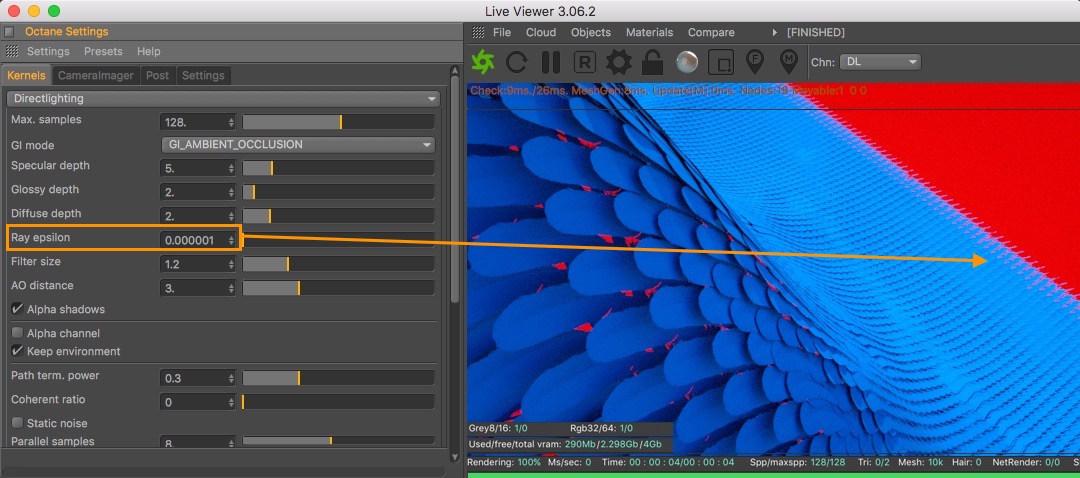Screen dimensions: 1080x478
Task: Select the render region rectangle icon
Action: [x=722, y=62]
